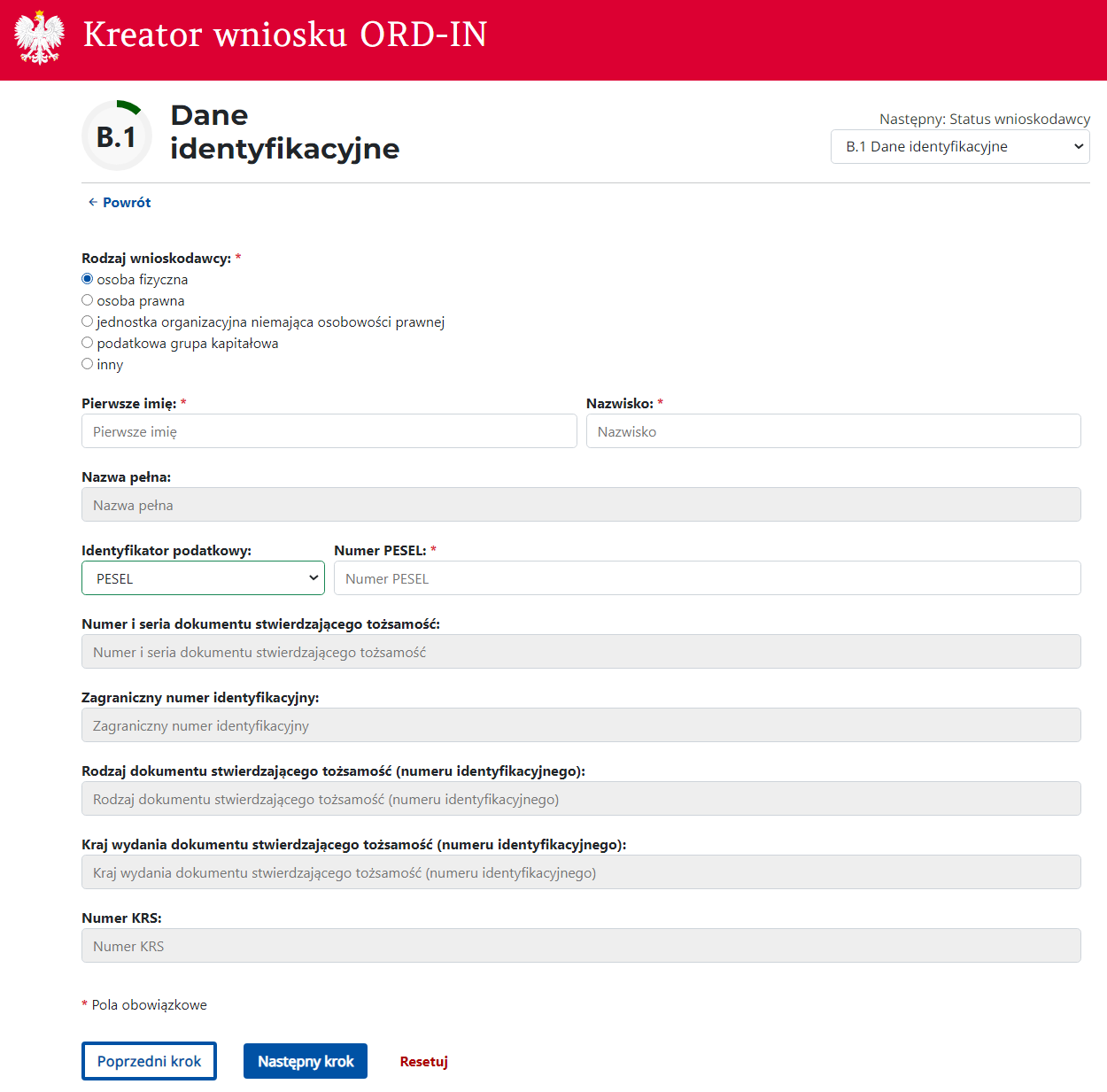
Task: Select podatkowa grupa kapitałowa option
Action: pos(88,343)
